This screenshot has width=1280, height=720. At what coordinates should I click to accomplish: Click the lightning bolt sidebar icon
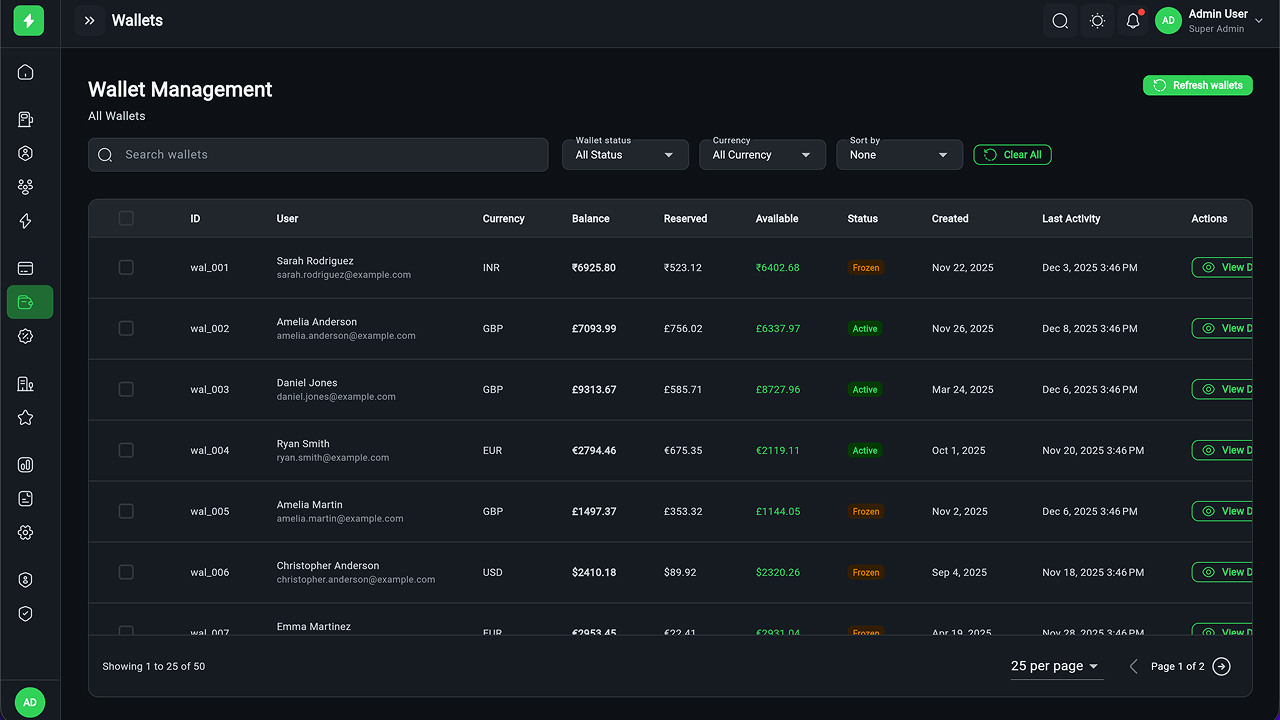click(x=26, y=221)
